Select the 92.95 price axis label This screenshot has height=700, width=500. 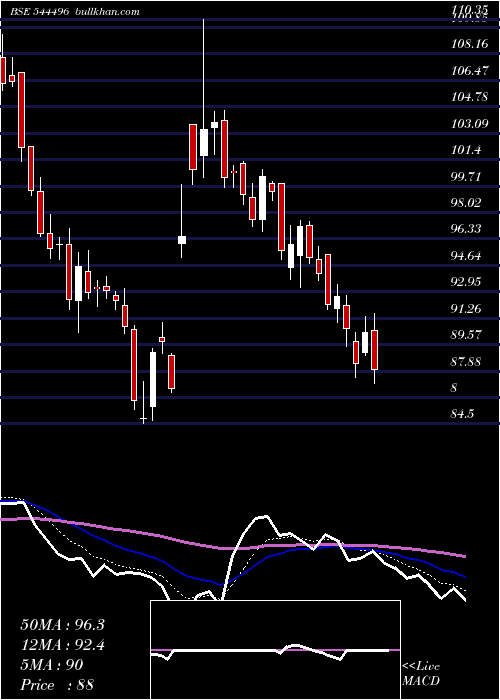pyautogui.click(x=466, y=282)
